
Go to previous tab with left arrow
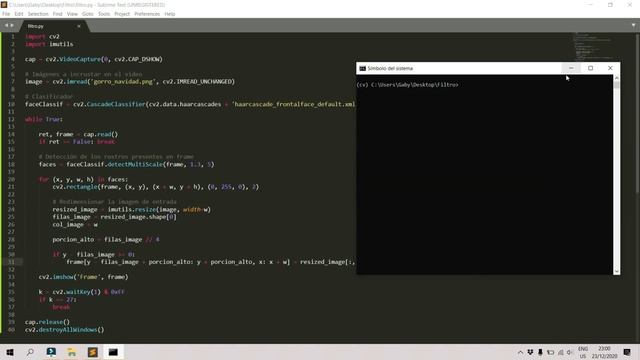pos(6,25)
